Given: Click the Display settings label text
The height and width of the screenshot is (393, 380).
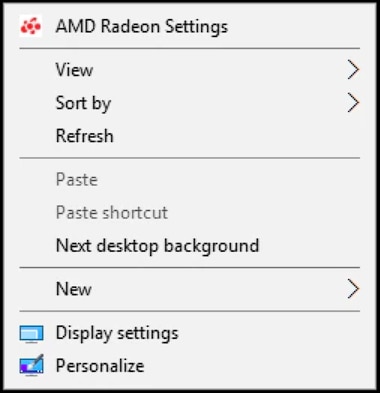Looking at the screenshot, I should [117, 333].
